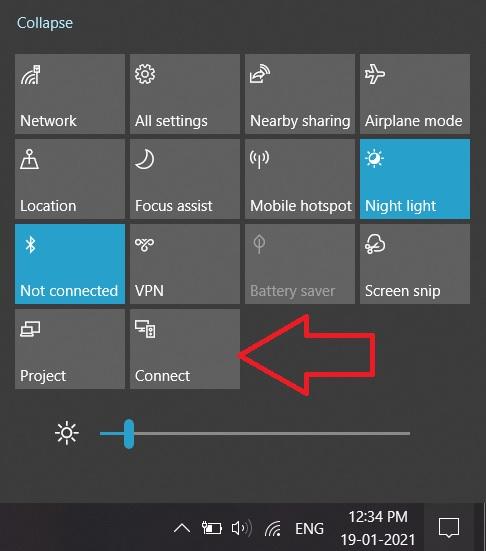Click the Screen snip tile
This screenshot has width=486, height=551.
415,264
